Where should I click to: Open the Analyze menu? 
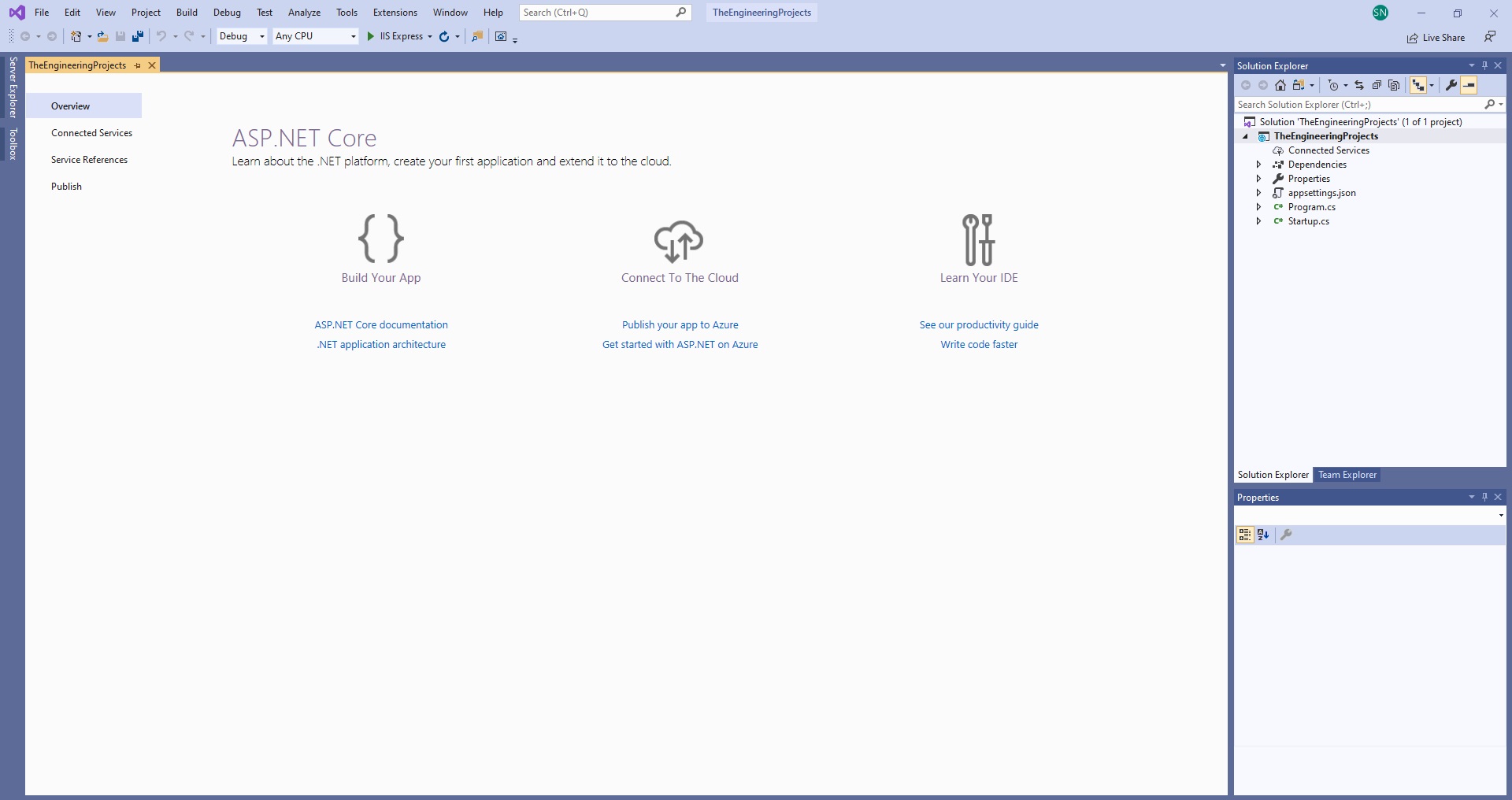click(304, 13)
